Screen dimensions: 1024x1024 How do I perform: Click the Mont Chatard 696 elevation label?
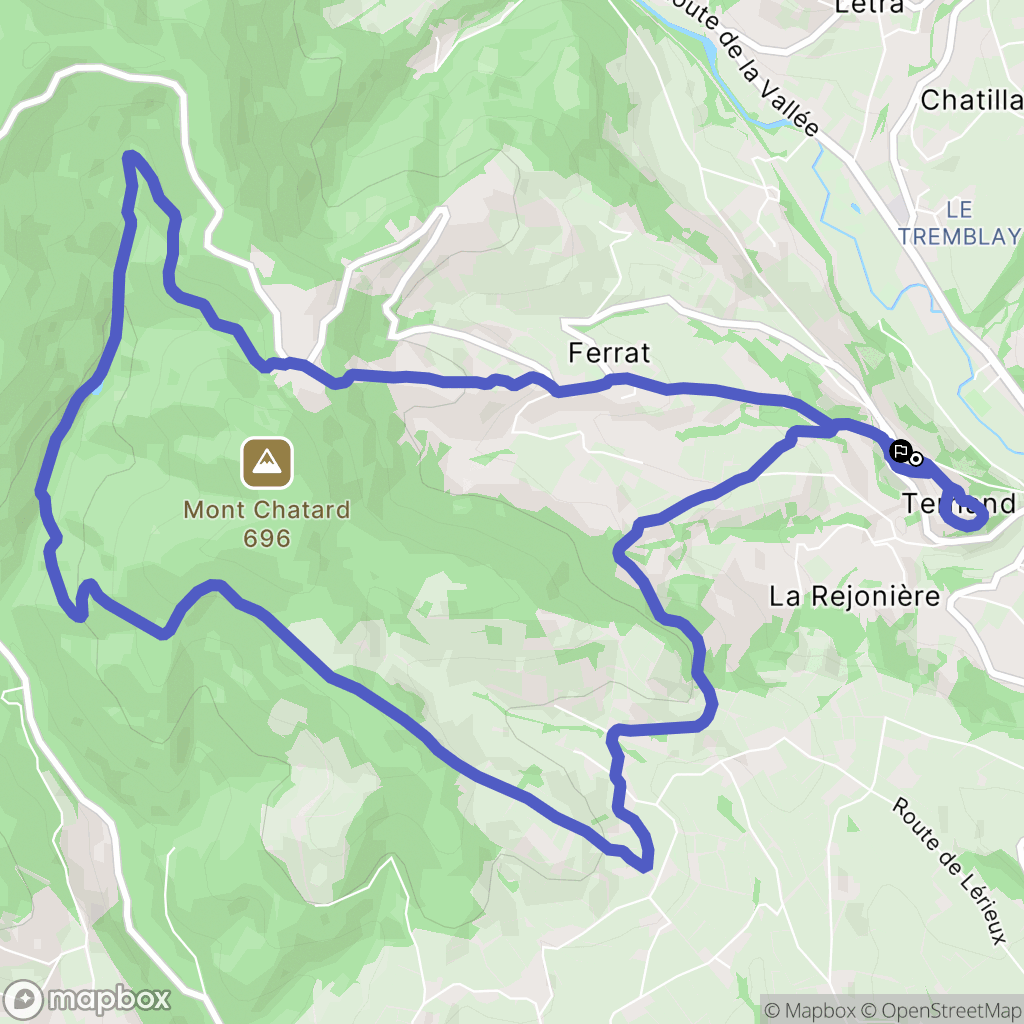tap(266, 524)
